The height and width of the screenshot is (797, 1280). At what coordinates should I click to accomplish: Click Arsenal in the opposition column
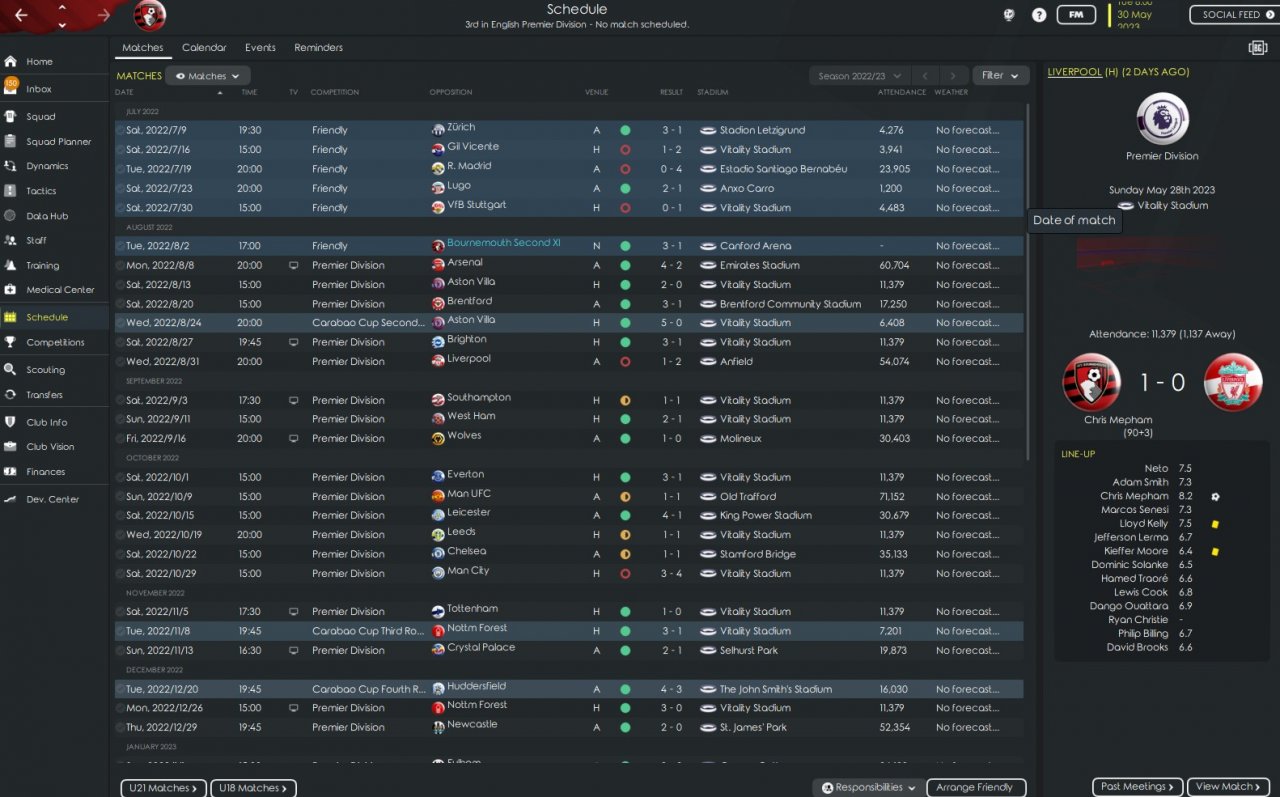[465, 263]
